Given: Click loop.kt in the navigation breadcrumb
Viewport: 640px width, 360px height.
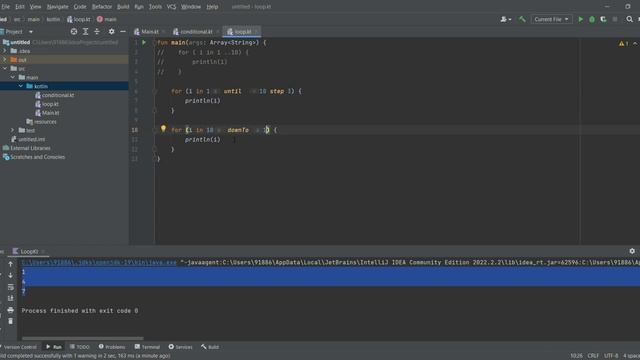Looking at the screenshot, I should [78, 19].
